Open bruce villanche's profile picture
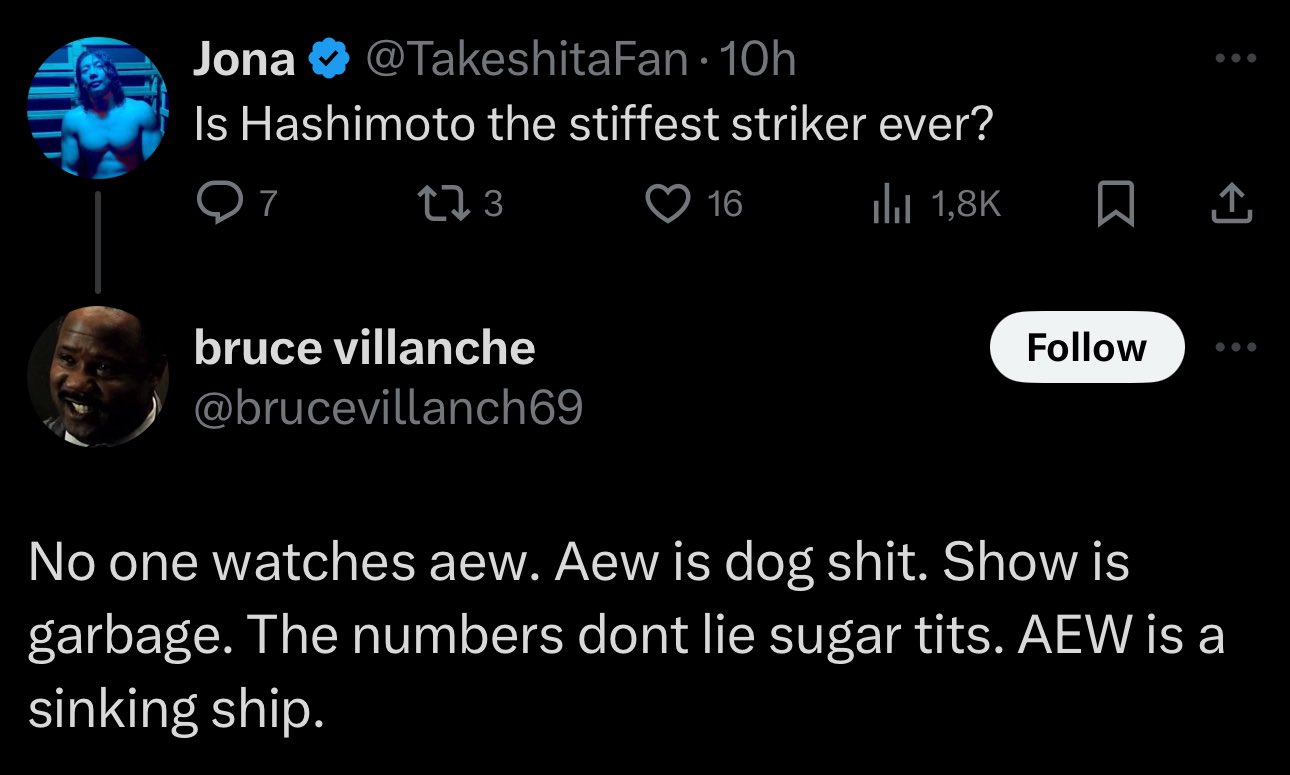 [97, 376]
